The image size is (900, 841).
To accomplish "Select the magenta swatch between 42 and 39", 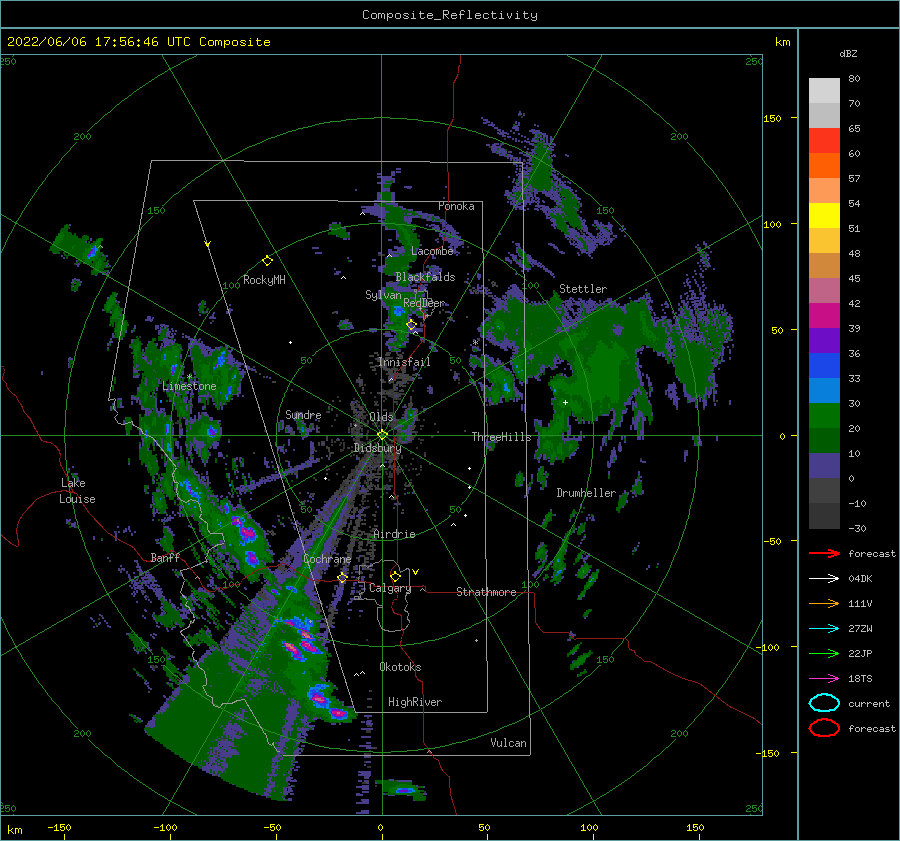I will [824, 315].
